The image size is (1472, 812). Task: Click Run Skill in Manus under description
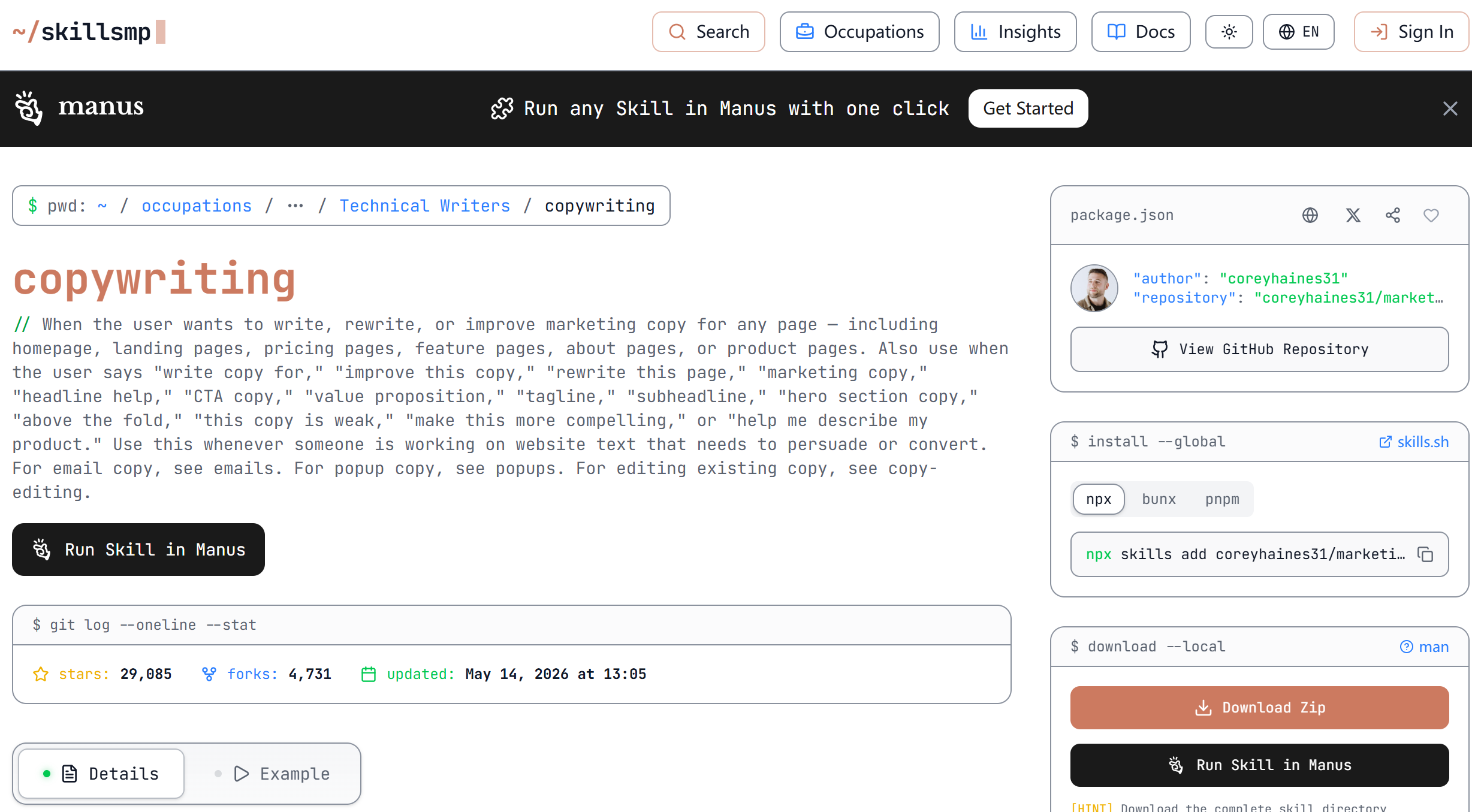(138, 550)
